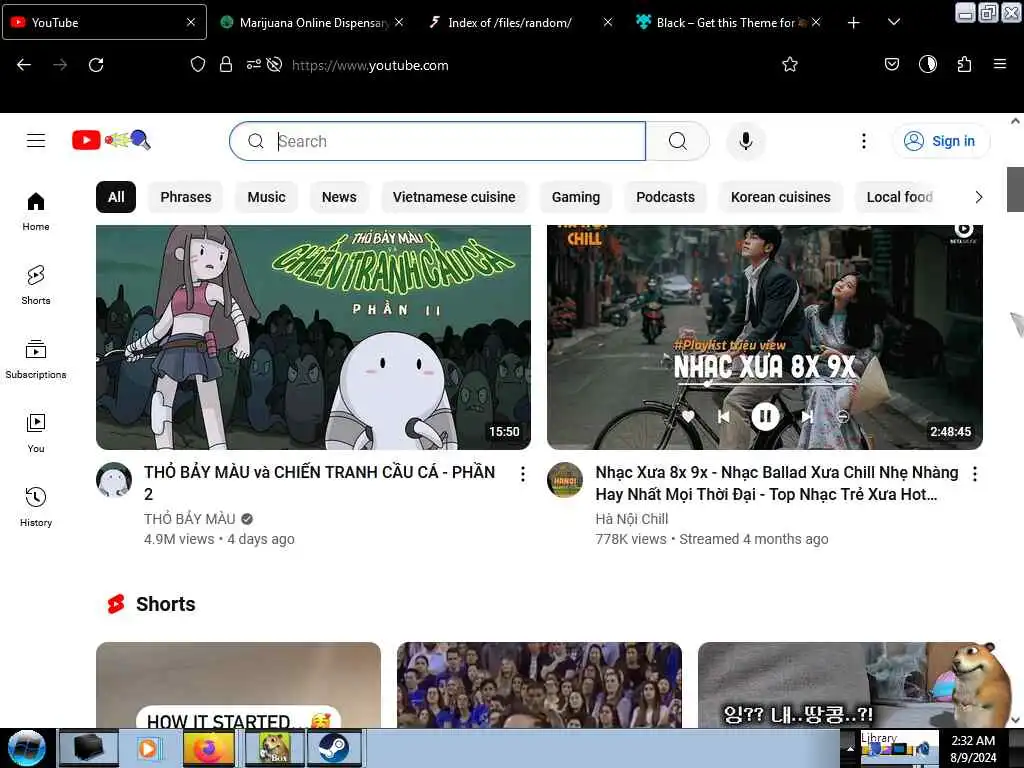
Task: Select the Phrases filter chip
Action: coord(185,197)
